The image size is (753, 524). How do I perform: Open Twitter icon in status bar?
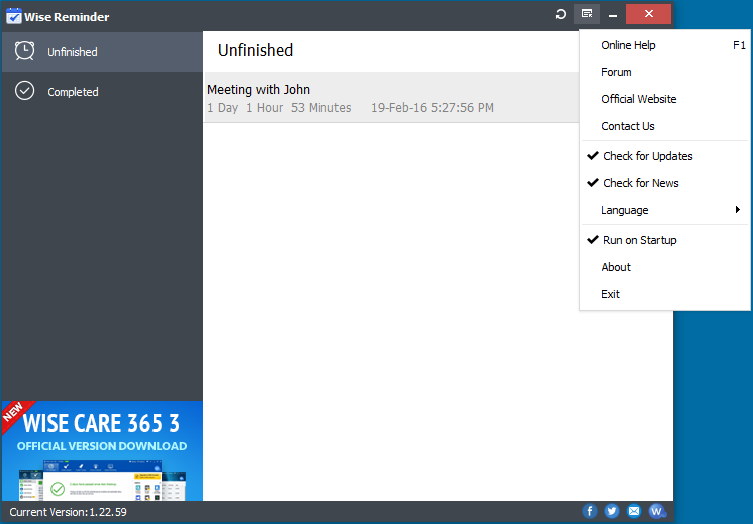(612, 511)
